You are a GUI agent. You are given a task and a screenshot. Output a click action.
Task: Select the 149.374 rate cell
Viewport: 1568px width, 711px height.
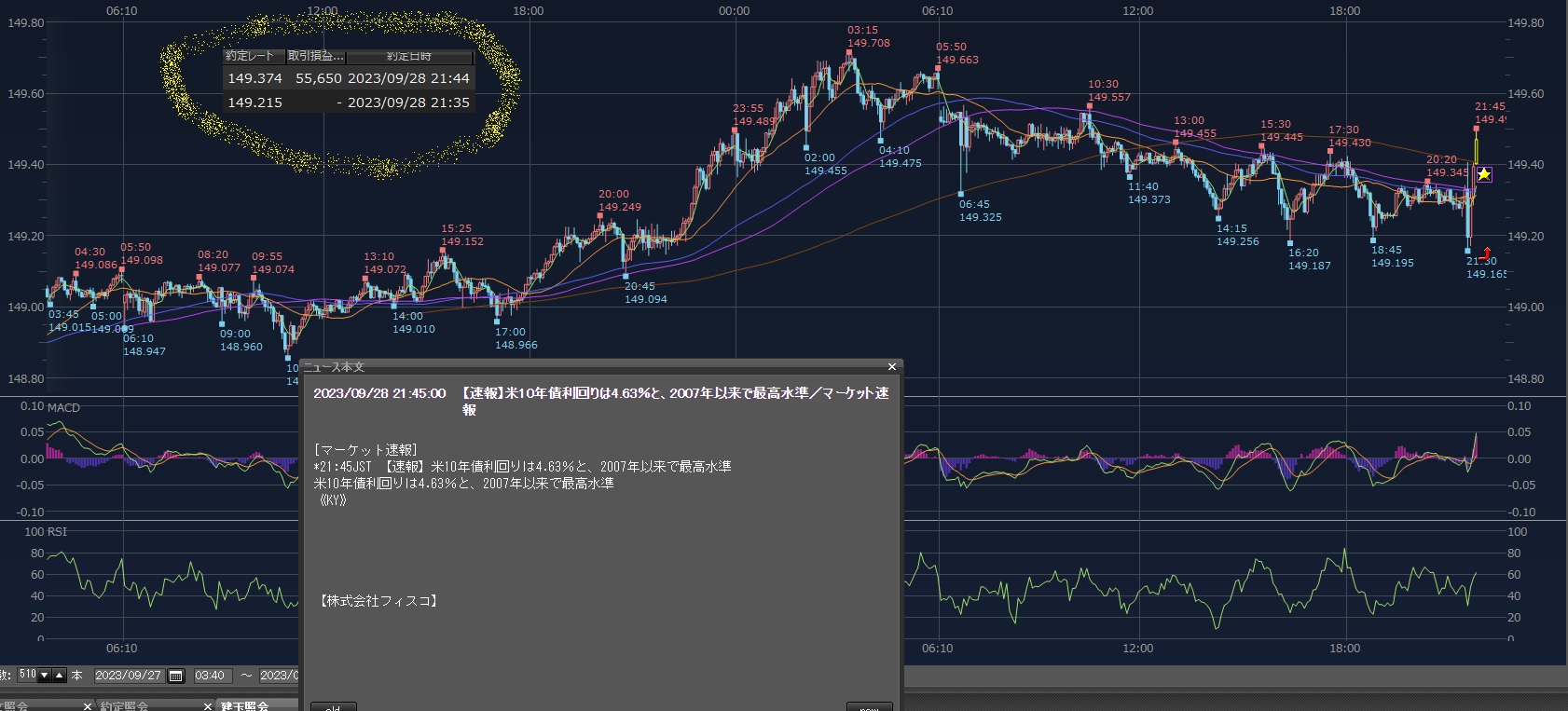(254, 78)
